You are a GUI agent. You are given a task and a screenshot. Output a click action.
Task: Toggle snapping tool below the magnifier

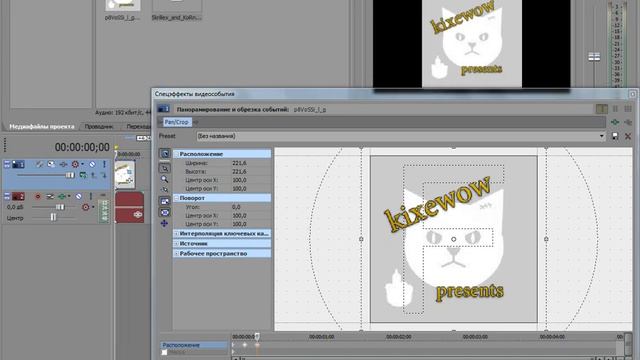[x=164, y=190]
